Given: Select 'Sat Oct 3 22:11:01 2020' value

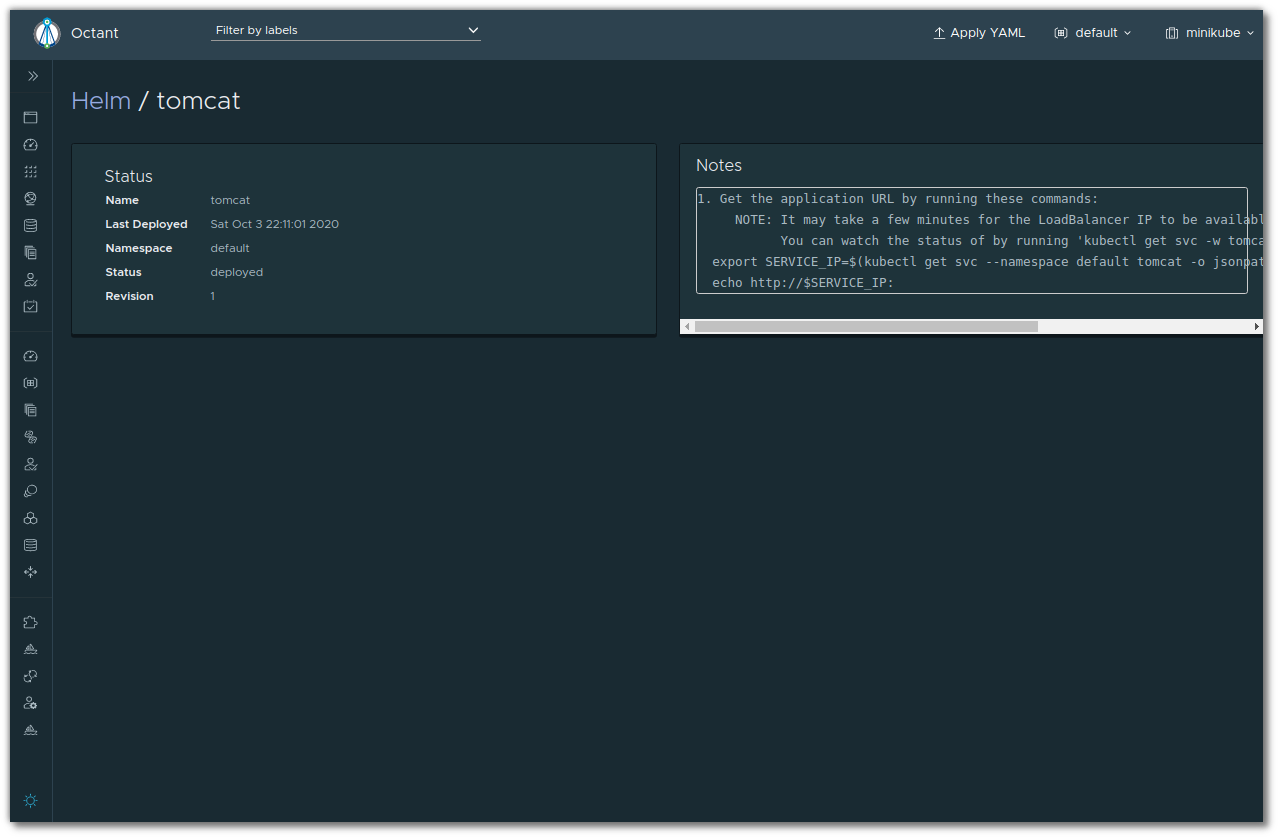Looking at the screenshot, I should coord(275,224).
